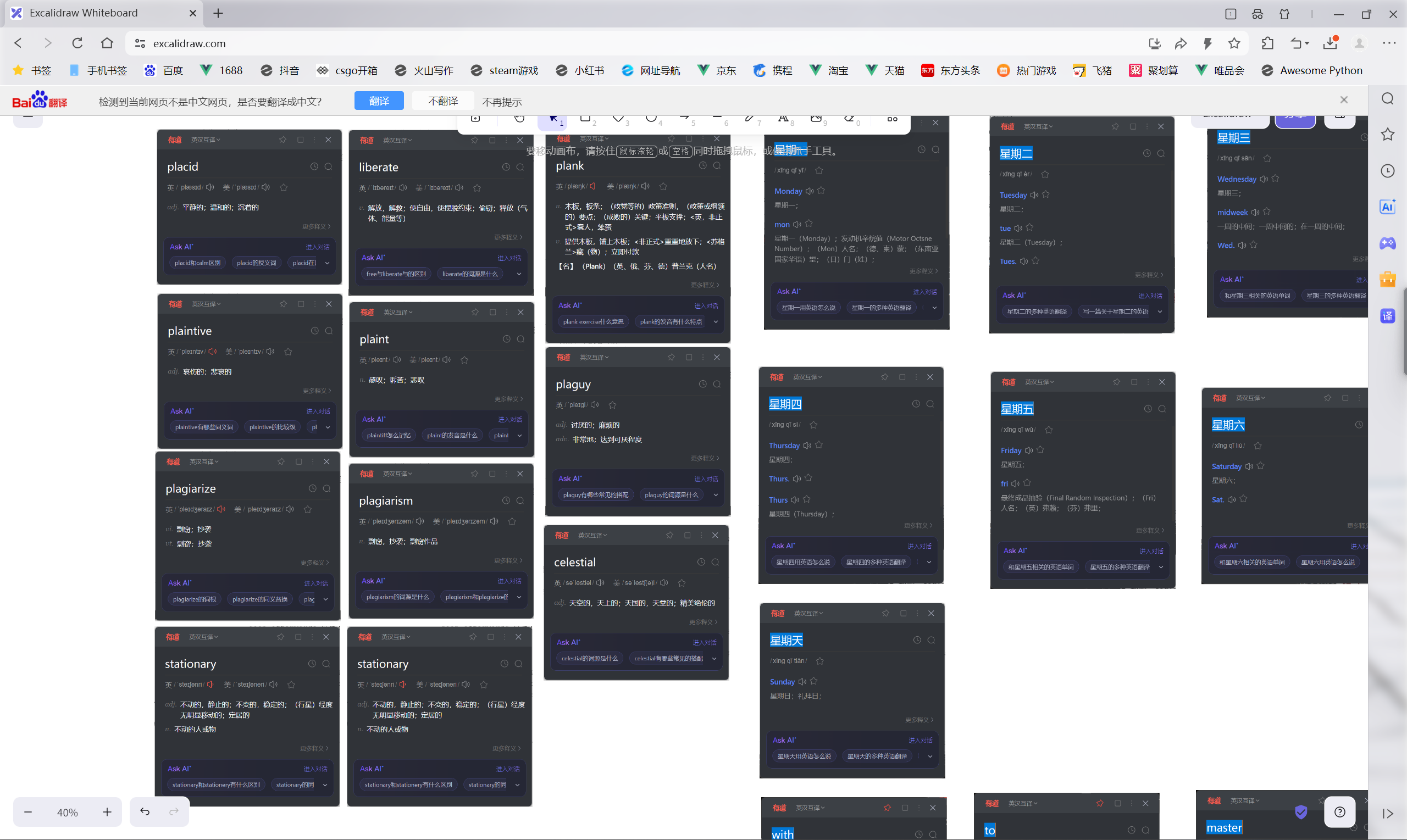Viewport: 1407px width, 840px height.
Task: Go back to the previous page
Action: [x=18, y=43]
